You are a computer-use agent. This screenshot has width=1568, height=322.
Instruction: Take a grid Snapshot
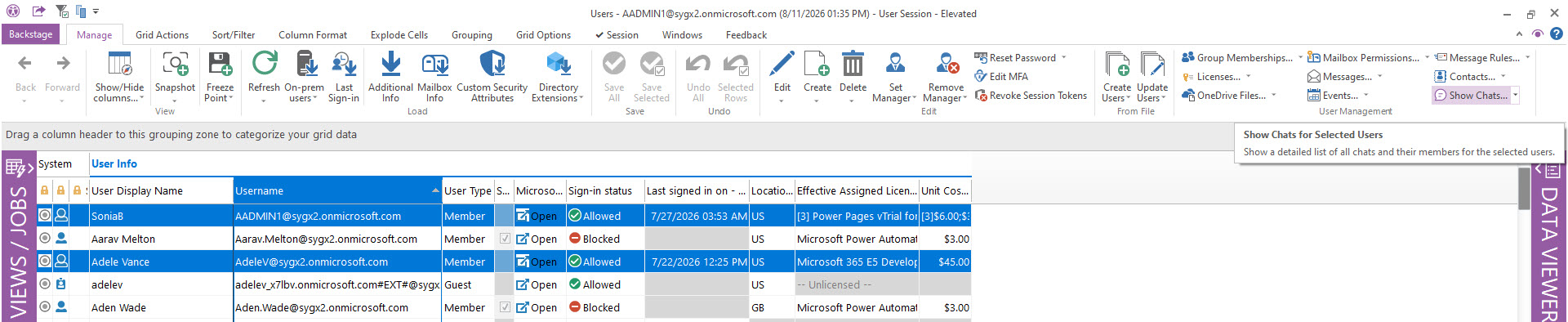point(175,77)
